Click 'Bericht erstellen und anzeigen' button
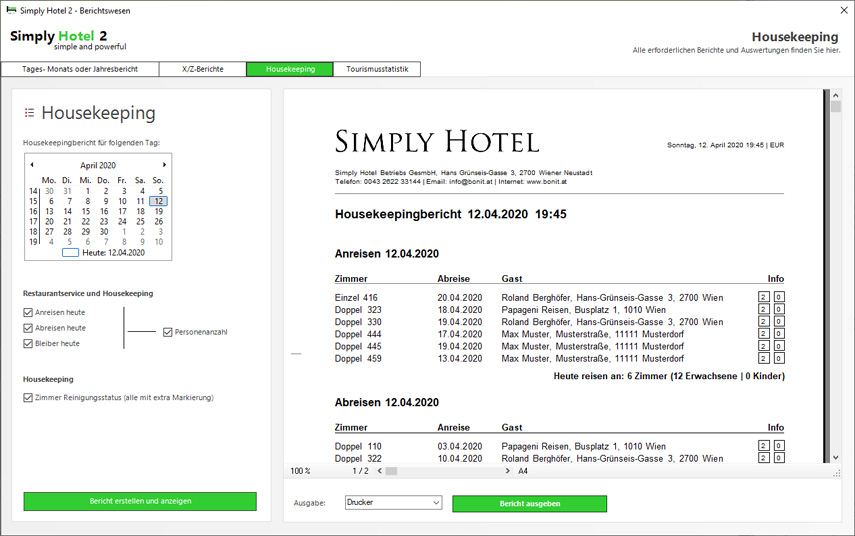Image resolution: width=855 pixels, height=536 pixels. point(140,501)
